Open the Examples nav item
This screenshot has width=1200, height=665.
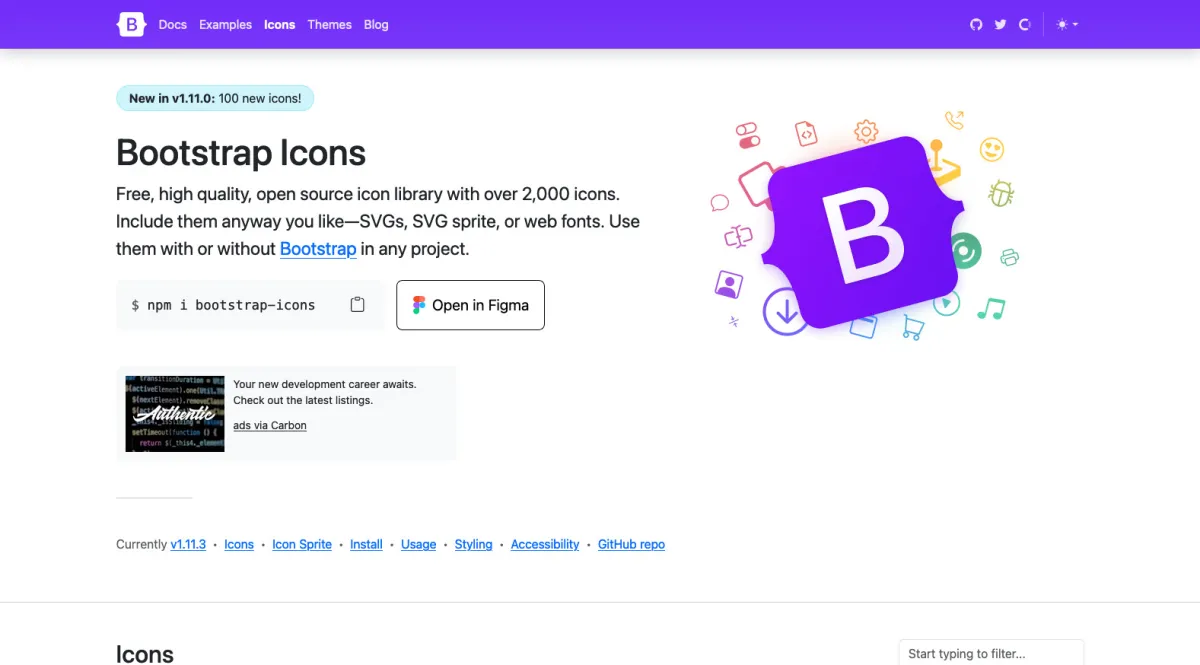225,24
